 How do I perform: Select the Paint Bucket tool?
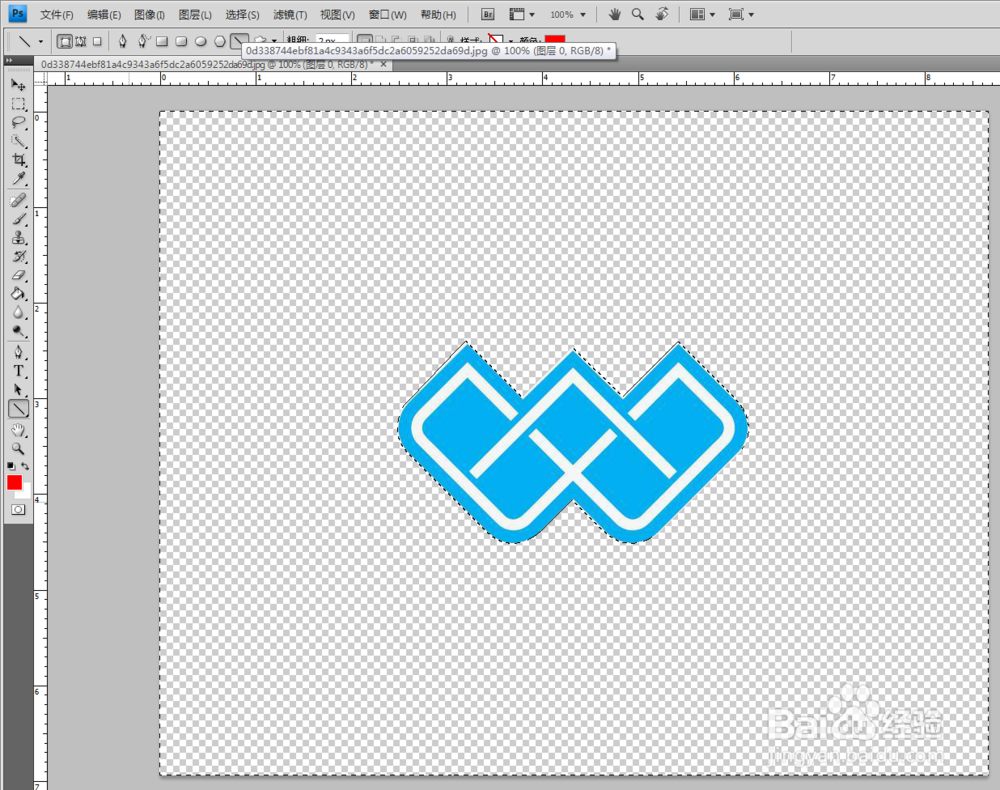pyautogui.click(x=18, y=293)
